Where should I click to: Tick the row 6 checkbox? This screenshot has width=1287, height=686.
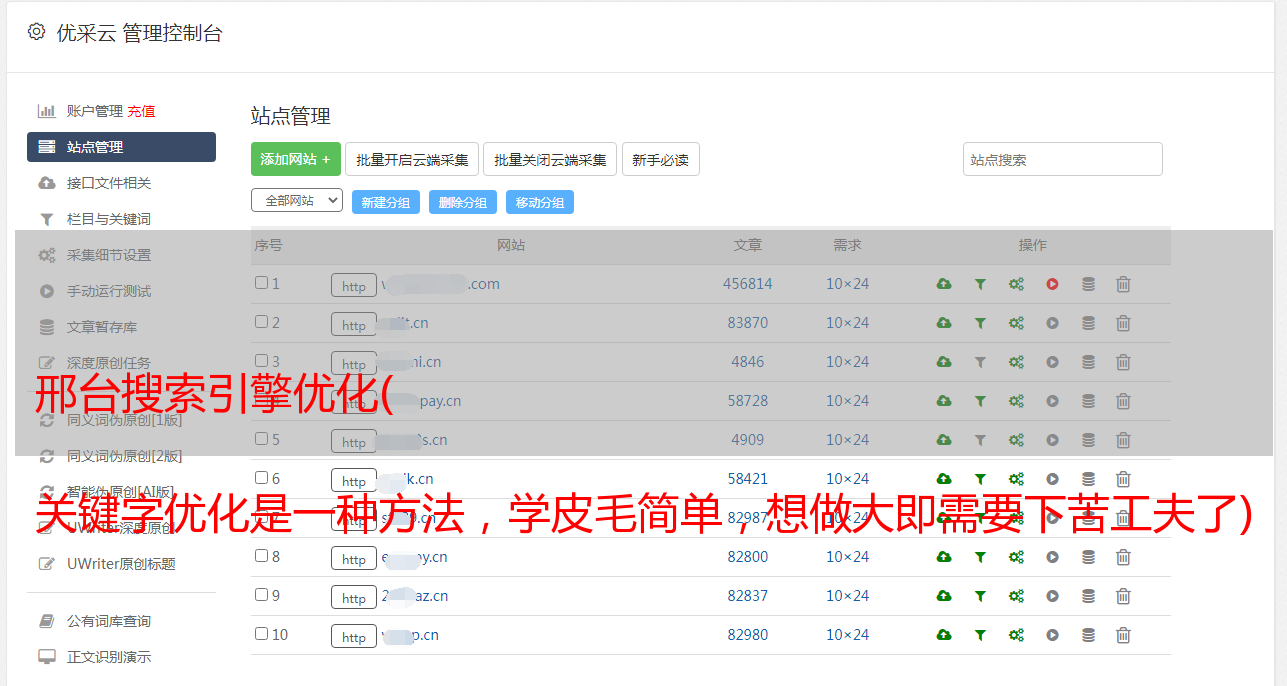[261, 478]
